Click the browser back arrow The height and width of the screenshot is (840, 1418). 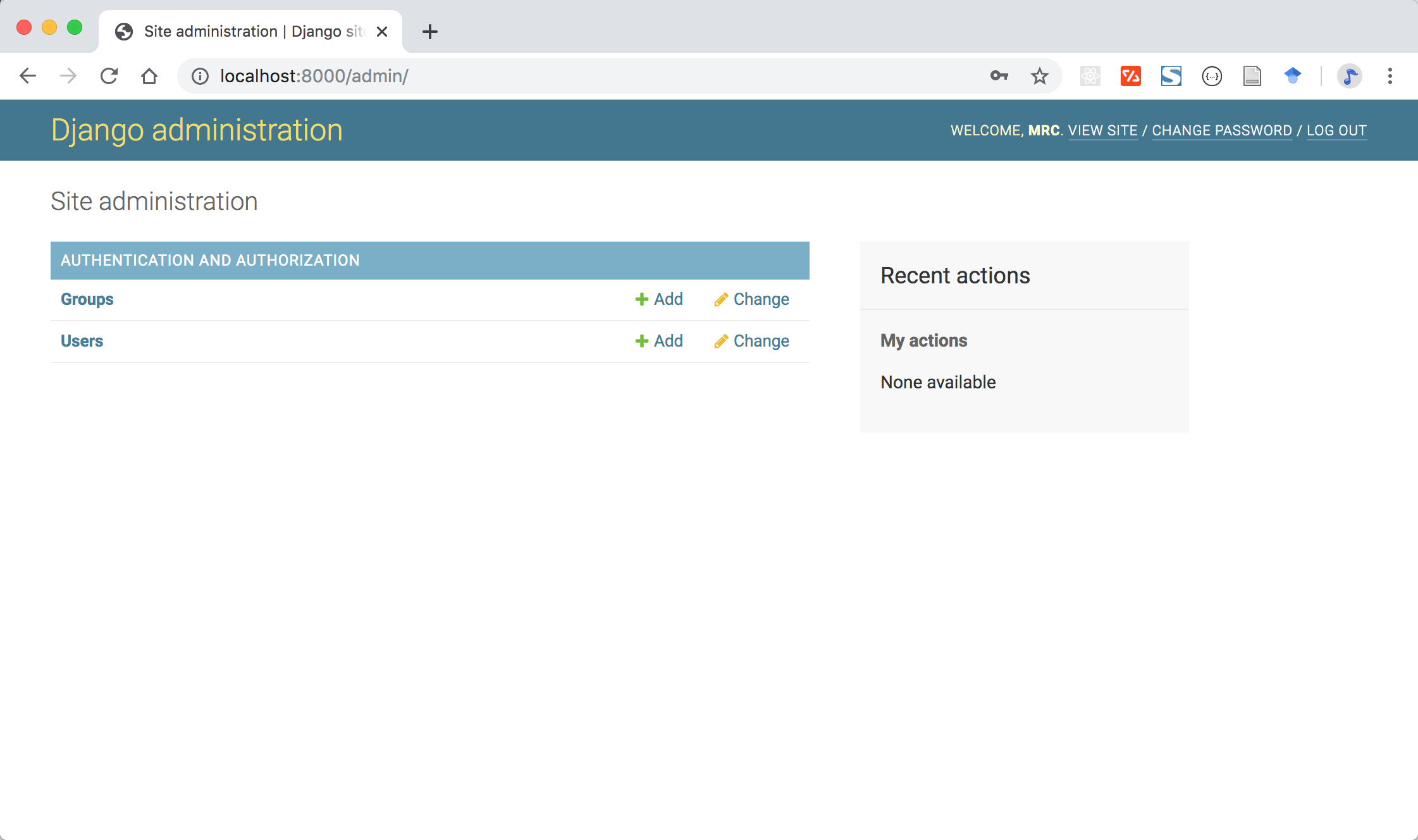point(28,76)
